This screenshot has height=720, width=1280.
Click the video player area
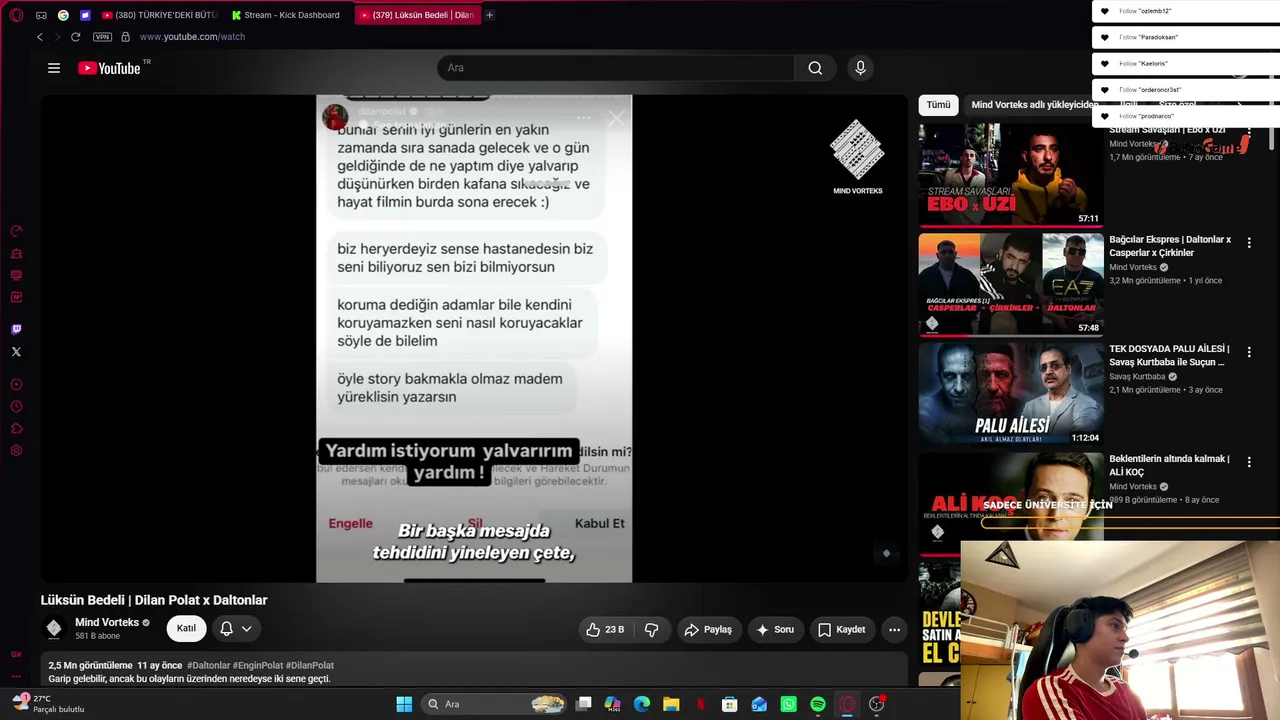coord(474,338)
